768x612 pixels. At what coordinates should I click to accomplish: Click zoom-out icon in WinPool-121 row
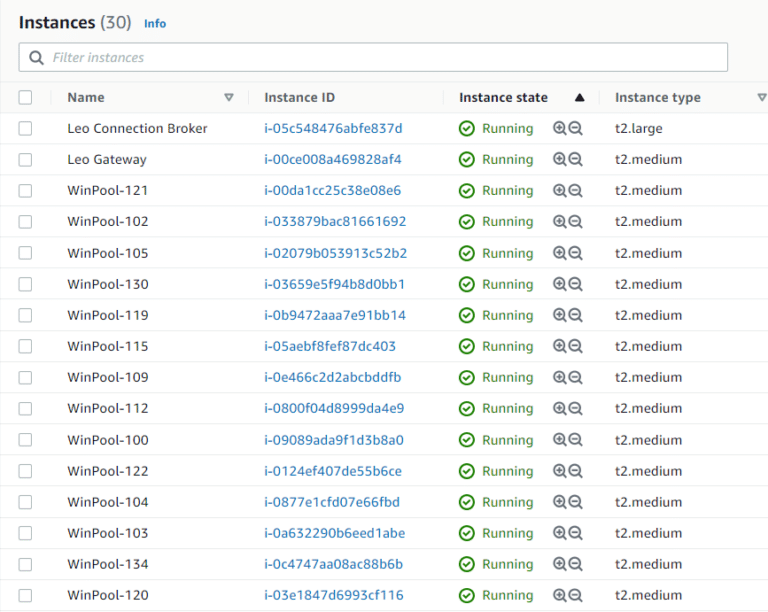click(x=576, y=190)
